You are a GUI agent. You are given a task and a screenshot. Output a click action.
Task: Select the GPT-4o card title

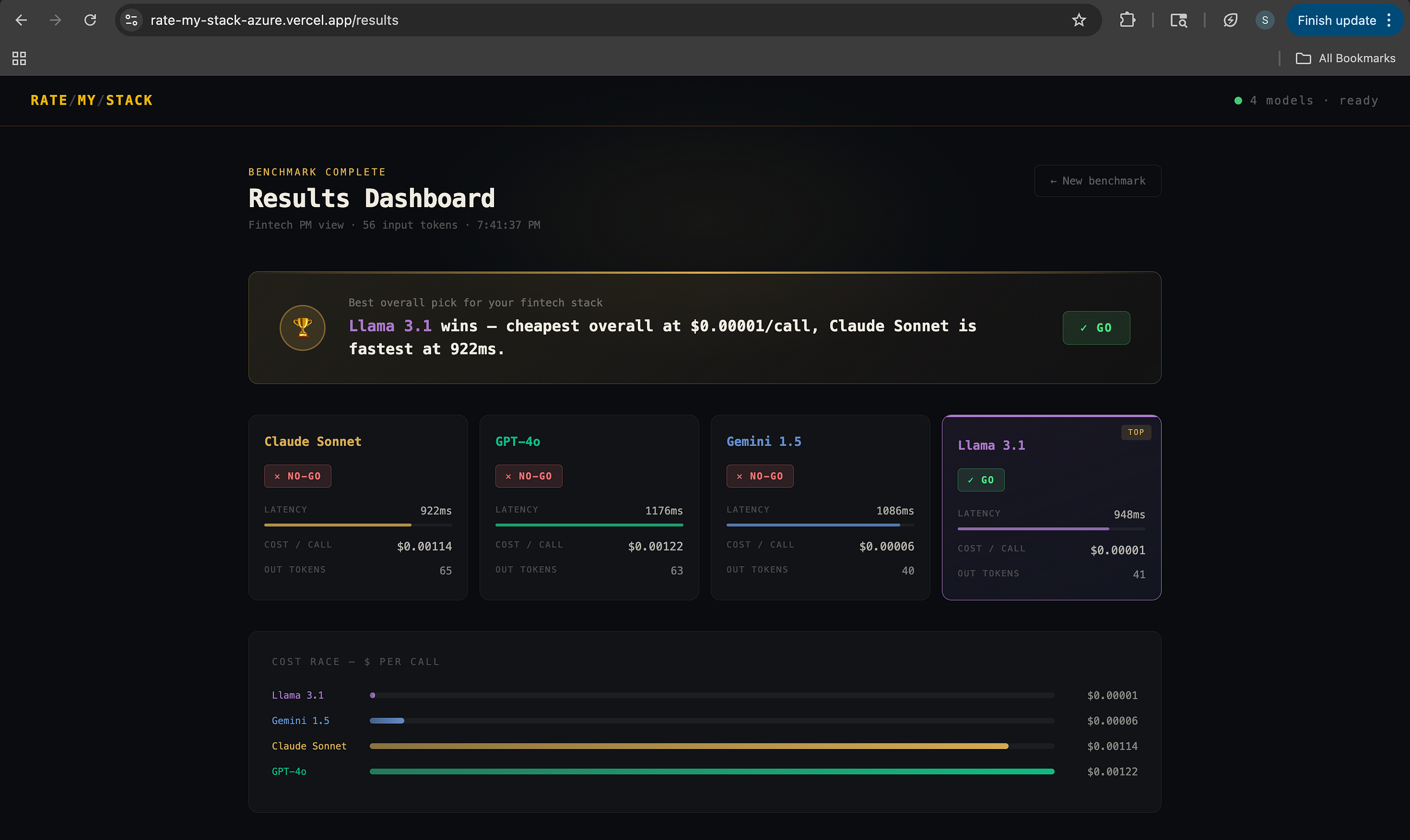(x=517, y=441)
